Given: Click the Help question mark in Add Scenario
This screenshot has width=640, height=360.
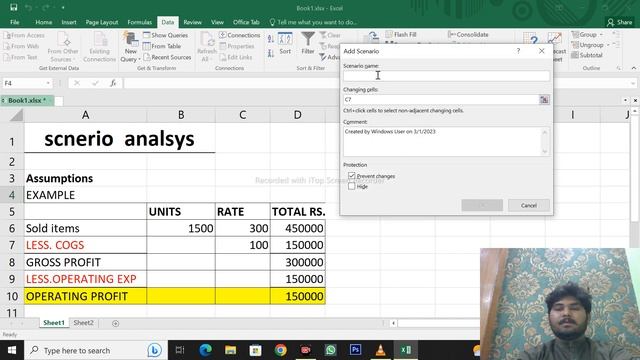Looking at the screenshot, I should tap(518, 51).
